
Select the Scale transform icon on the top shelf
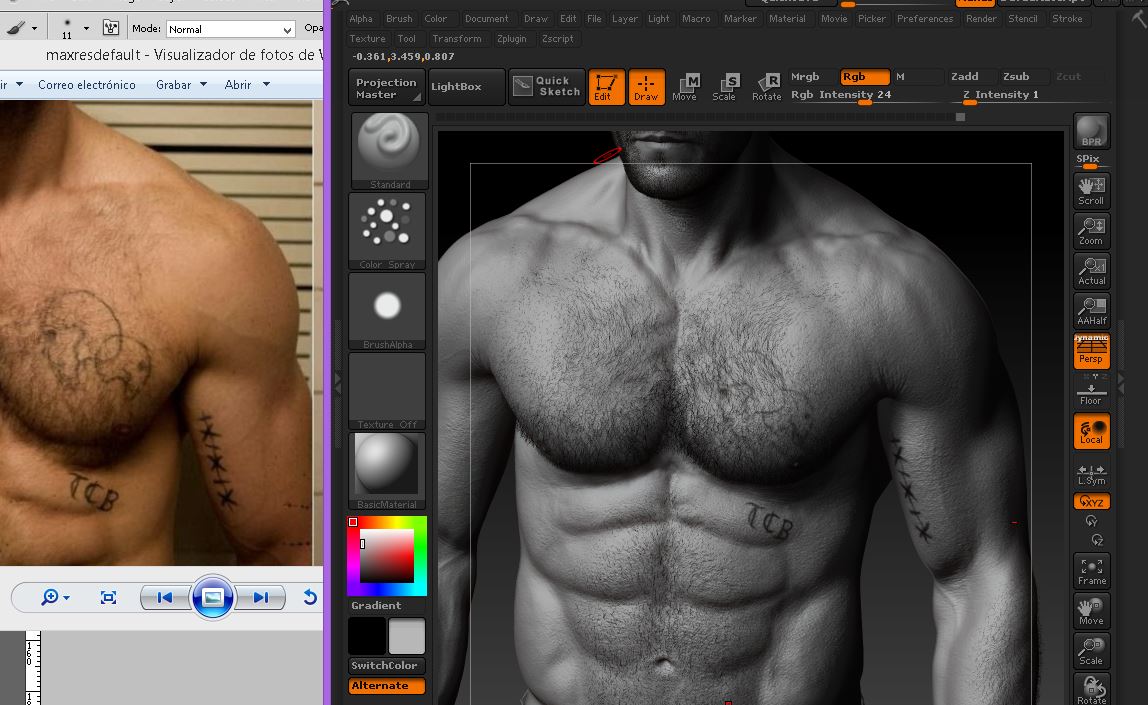pos(724,87)
